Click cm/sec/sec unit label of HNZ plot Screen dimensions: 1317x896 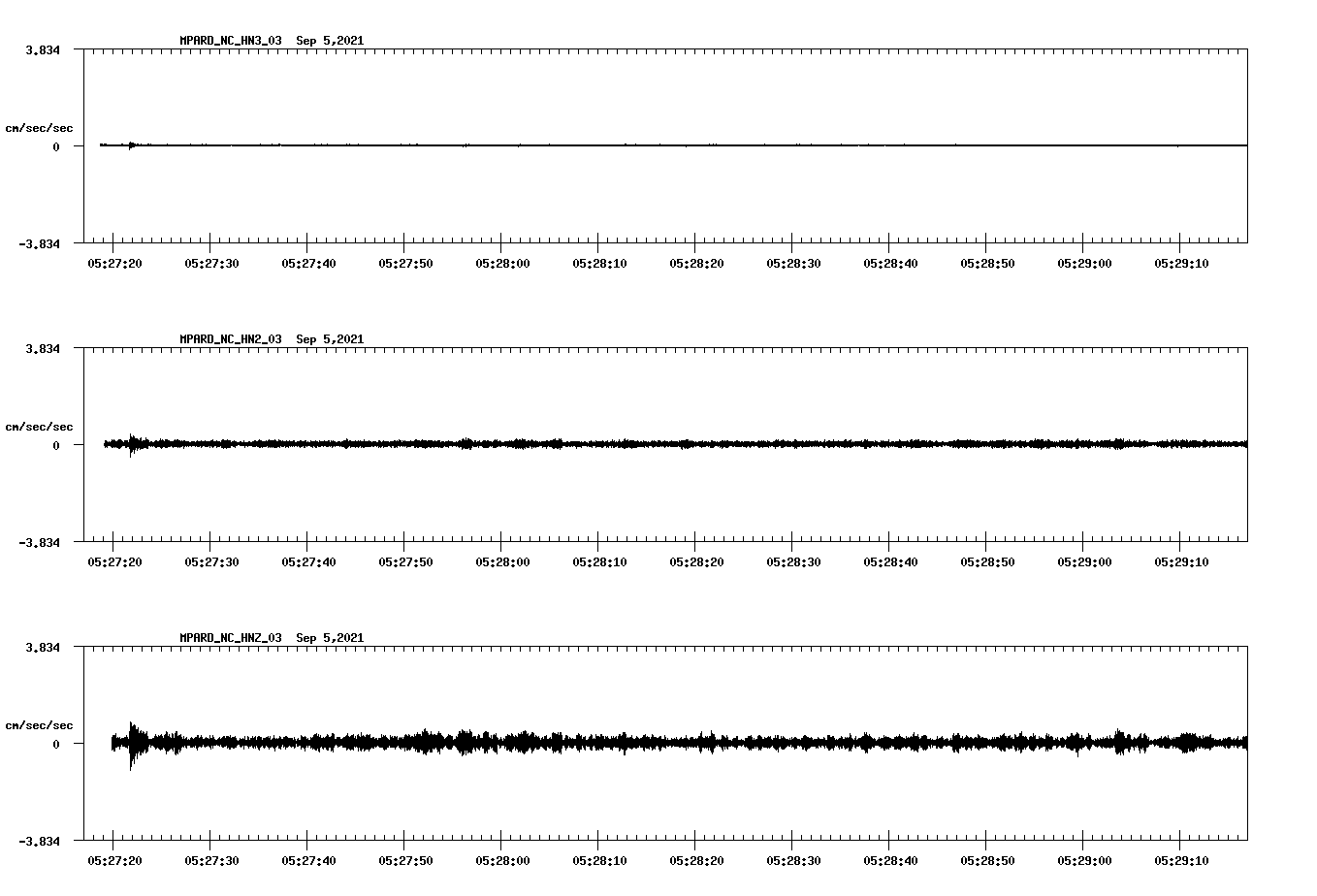[39, 725]
